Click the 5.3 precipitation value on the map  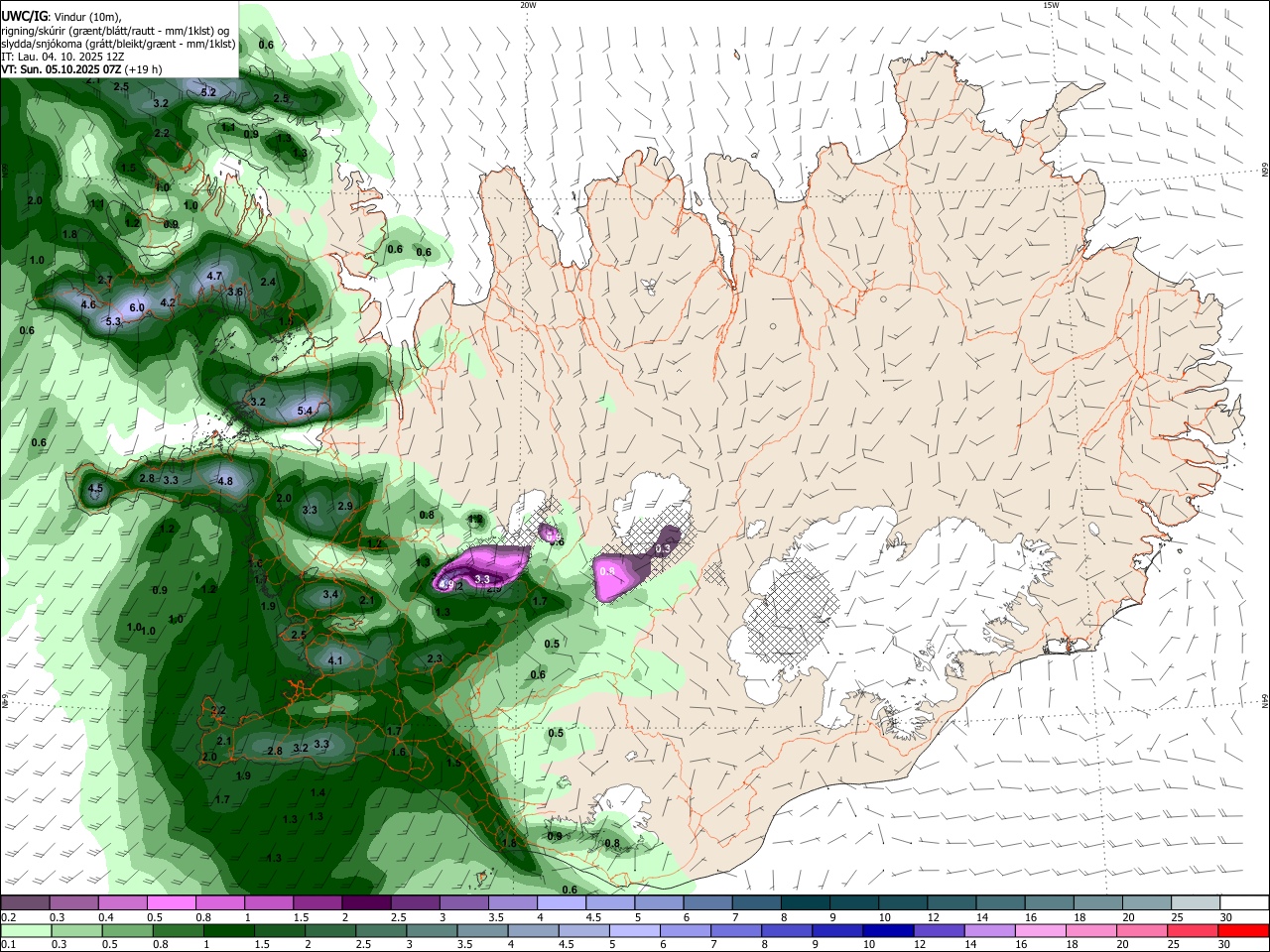coord(113,321)
